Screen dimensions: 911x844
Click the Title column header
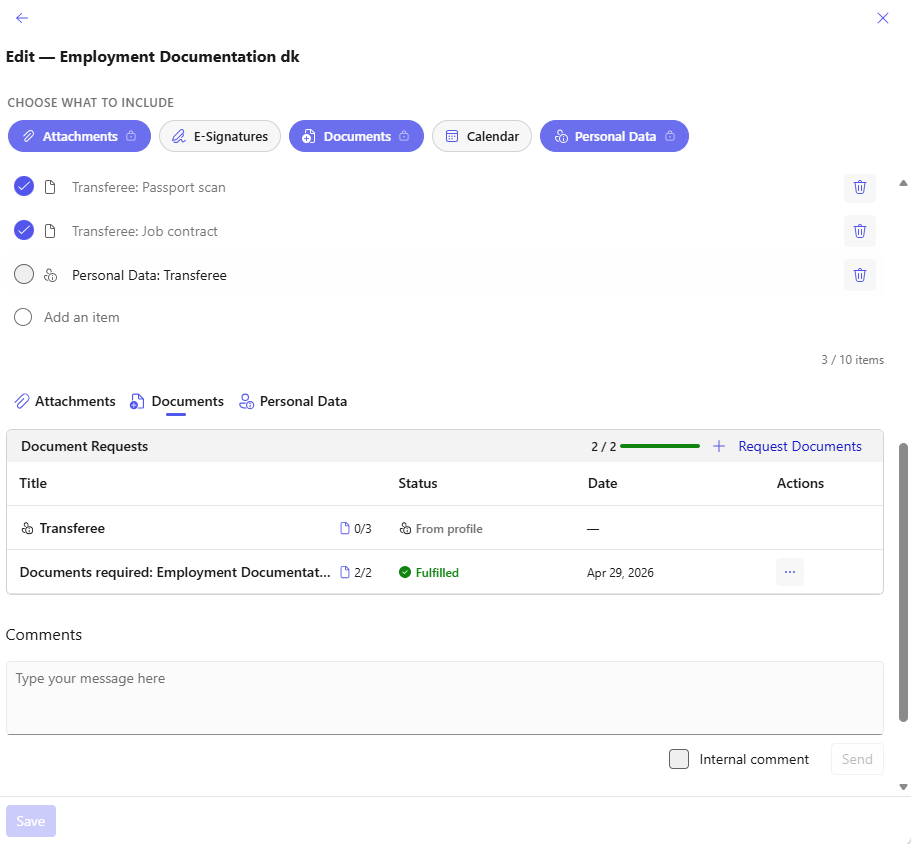(33, 483)
